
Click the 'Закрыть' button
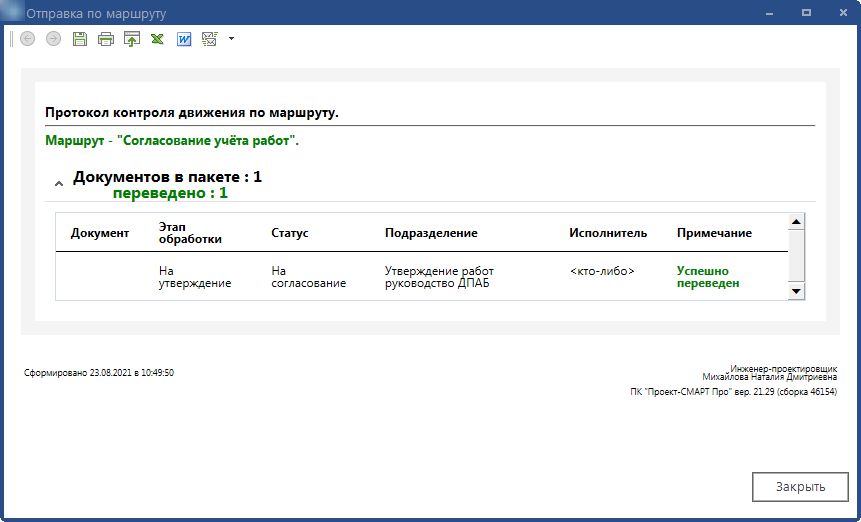800,487
